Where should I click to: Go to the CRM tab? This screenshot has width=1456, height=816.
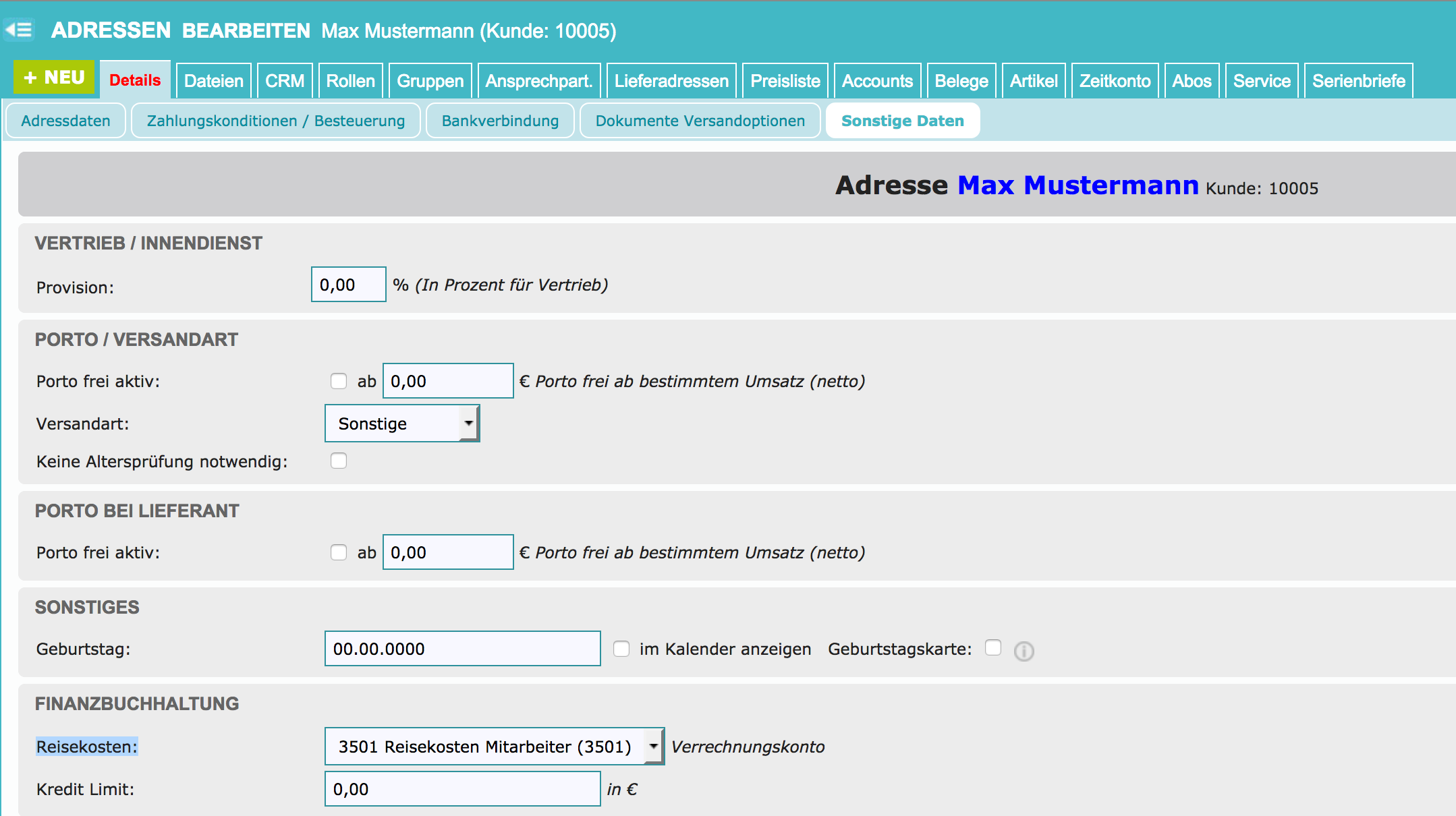(284, 81)
